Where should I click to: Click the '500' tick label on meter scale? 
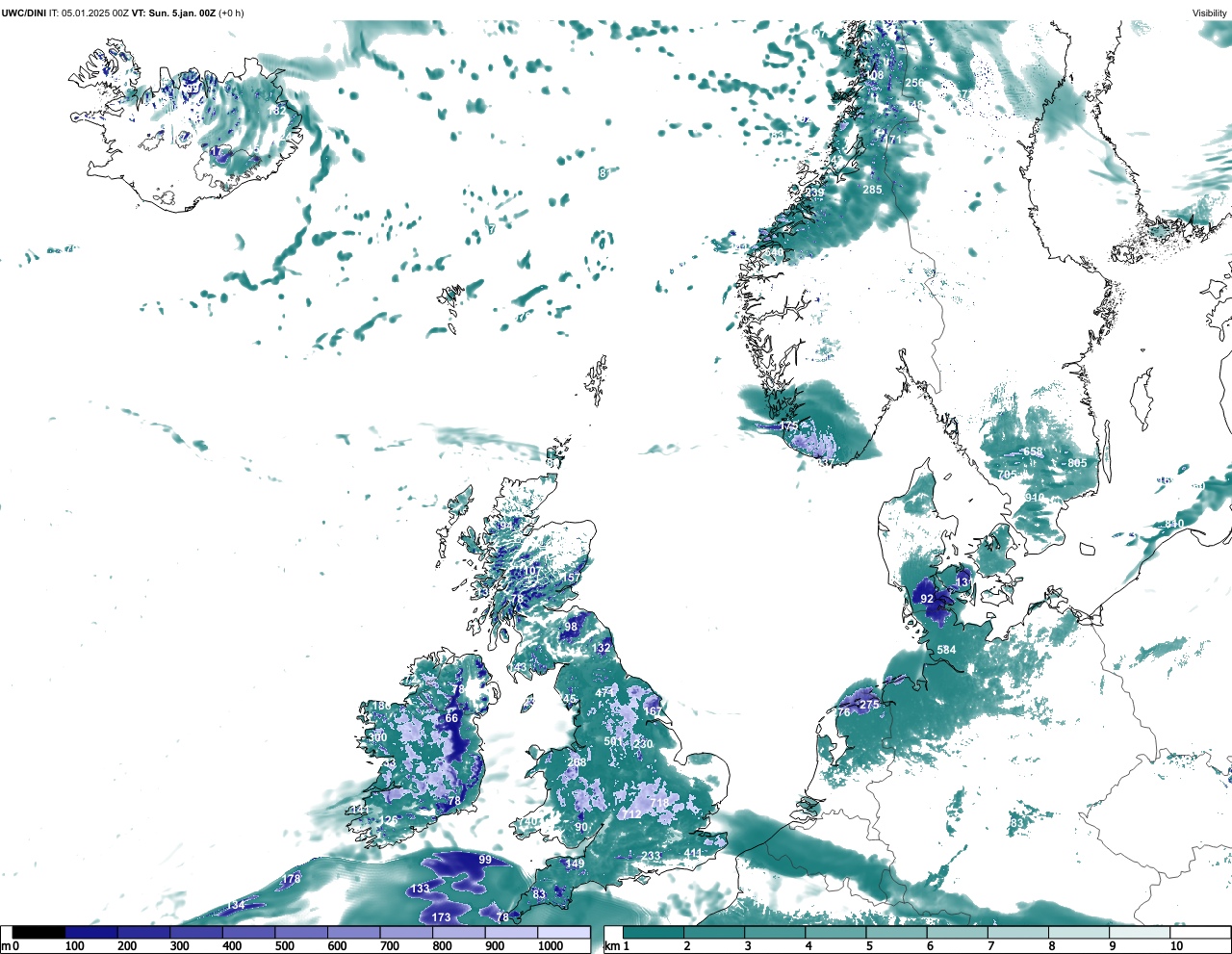click(284, 946)
